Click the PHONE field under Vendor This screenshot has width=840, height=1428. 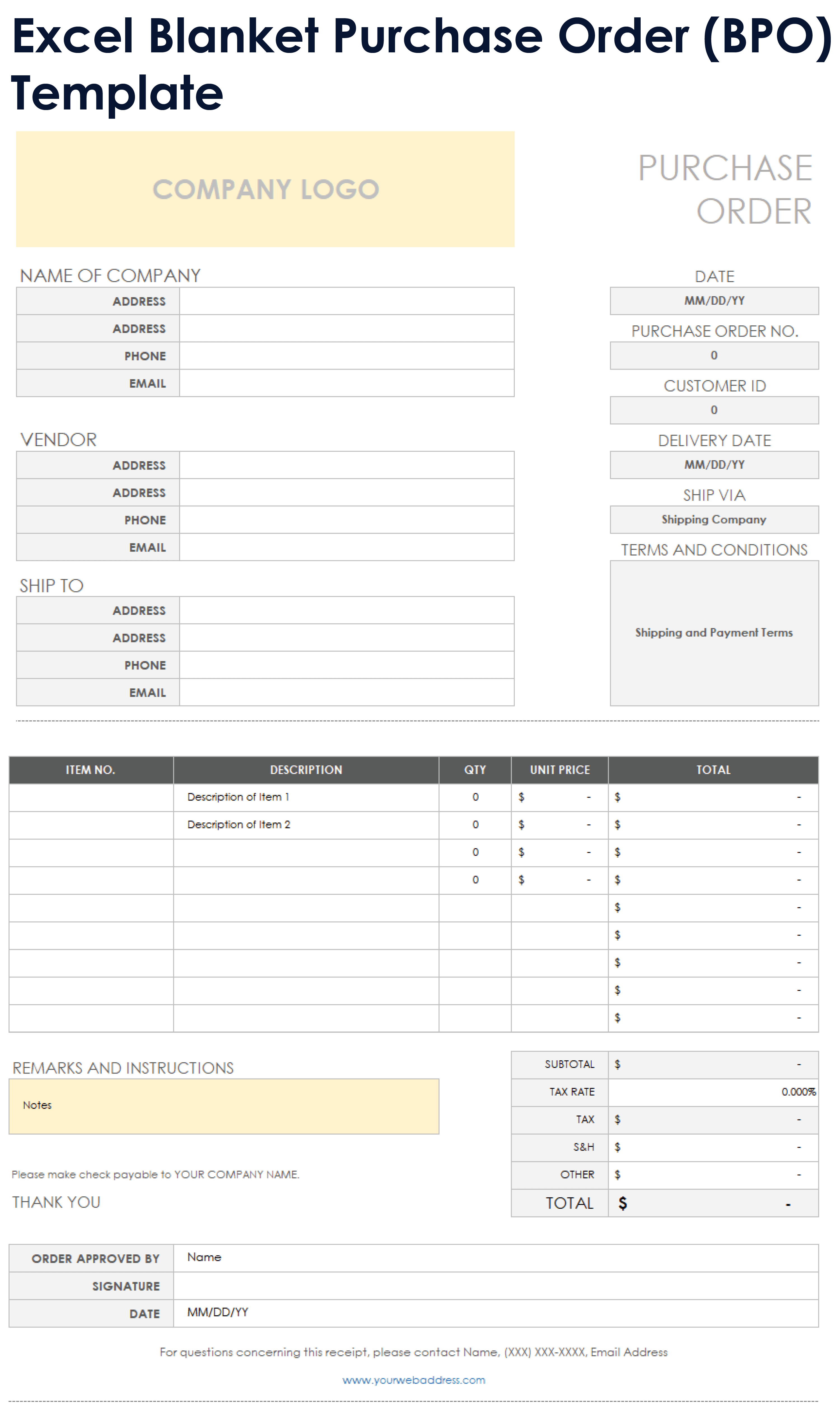(347, 520)
